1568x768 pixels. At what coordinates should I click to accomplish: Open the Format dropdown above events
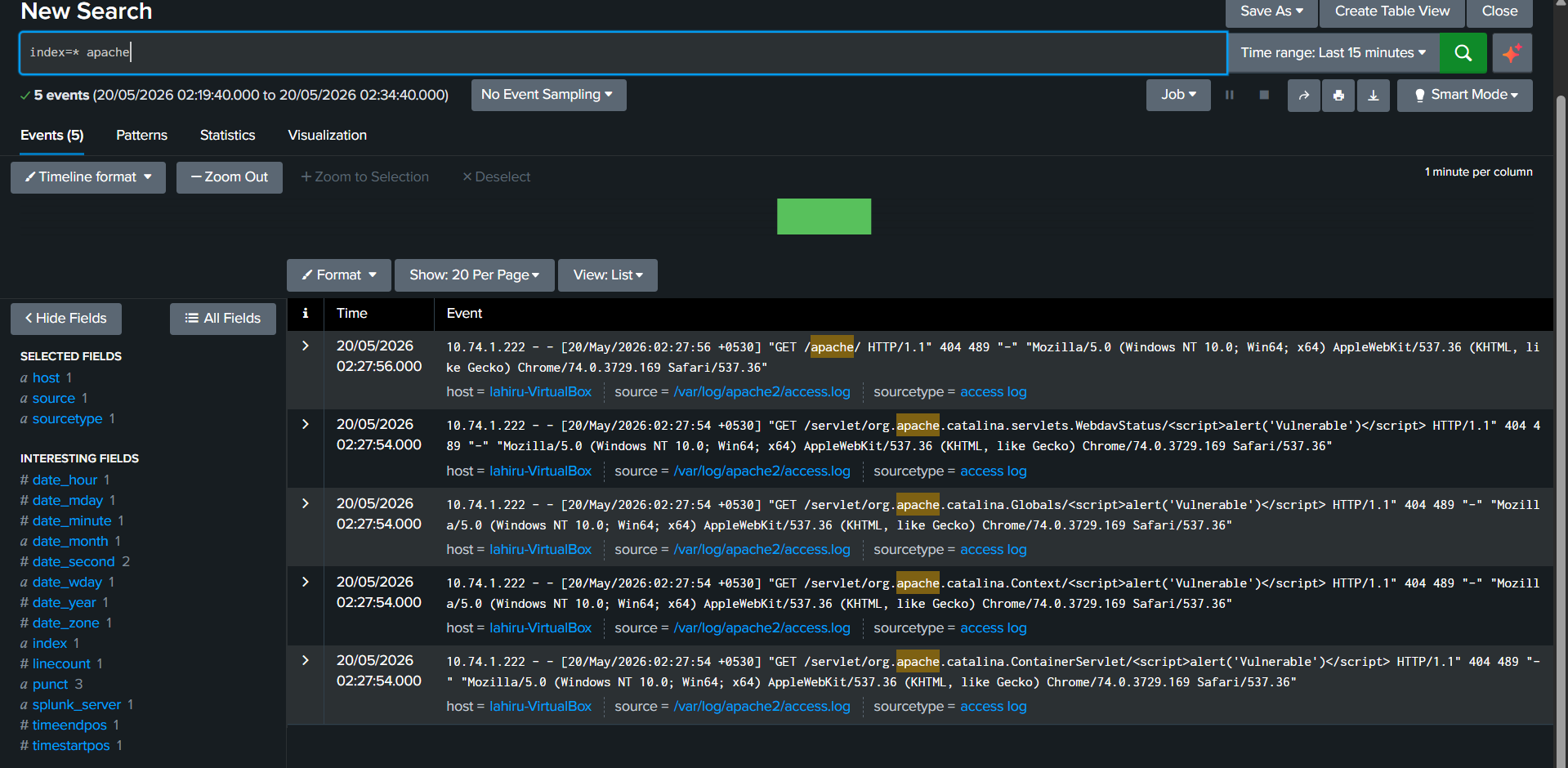pos(339,275)
